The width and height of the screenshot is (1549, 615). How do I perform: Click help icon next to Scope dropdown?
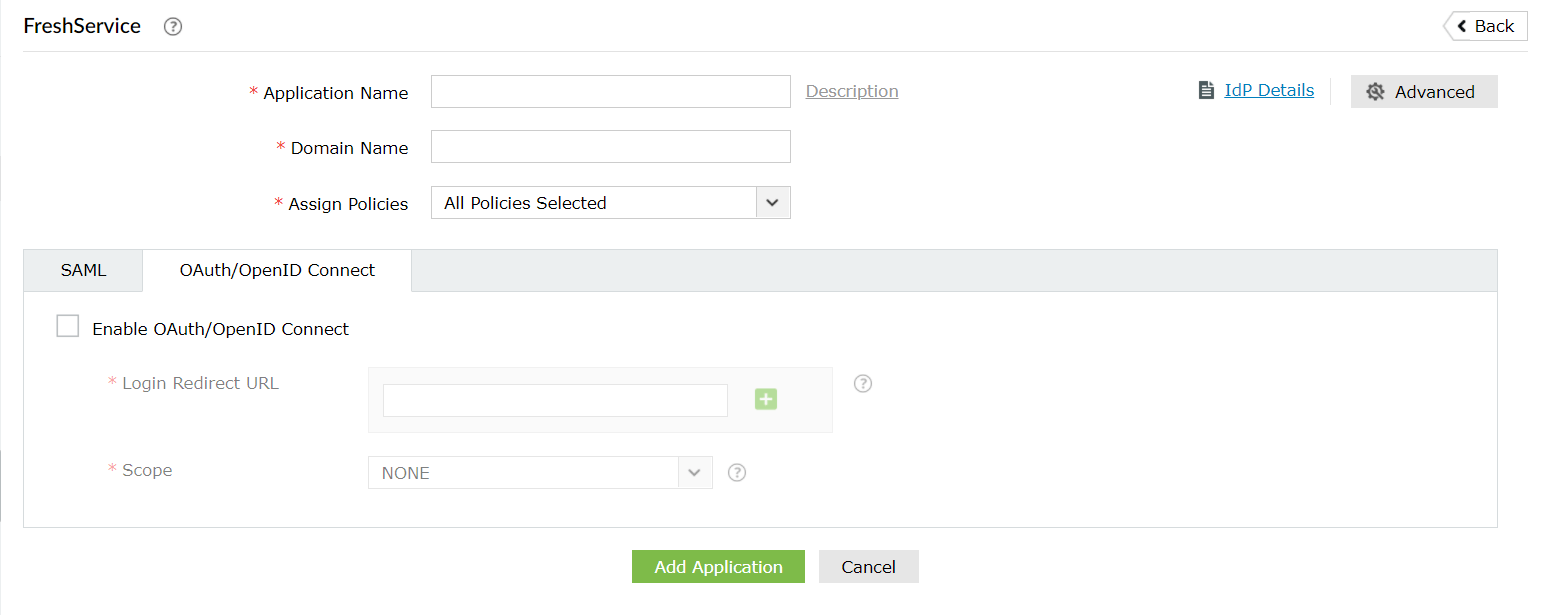tap(737, 473)
